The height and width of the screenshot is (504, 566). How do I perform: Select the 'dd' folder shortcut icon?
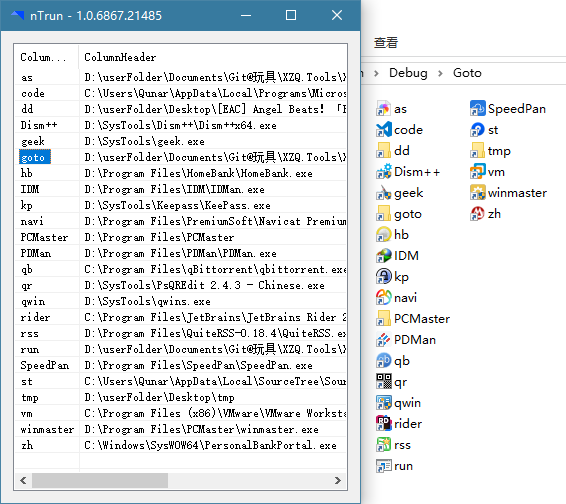(383, 151)
